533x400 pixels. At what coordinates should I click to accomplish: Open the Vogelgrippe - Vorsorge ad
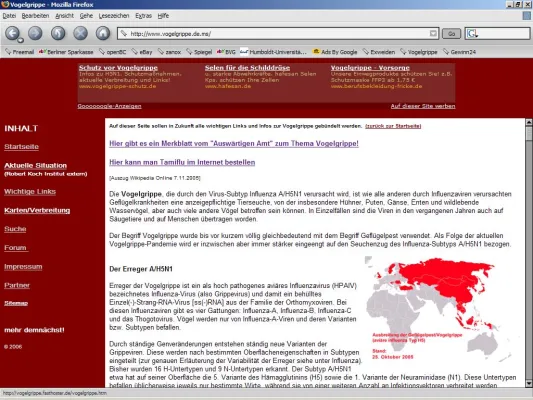coord(370,68)
